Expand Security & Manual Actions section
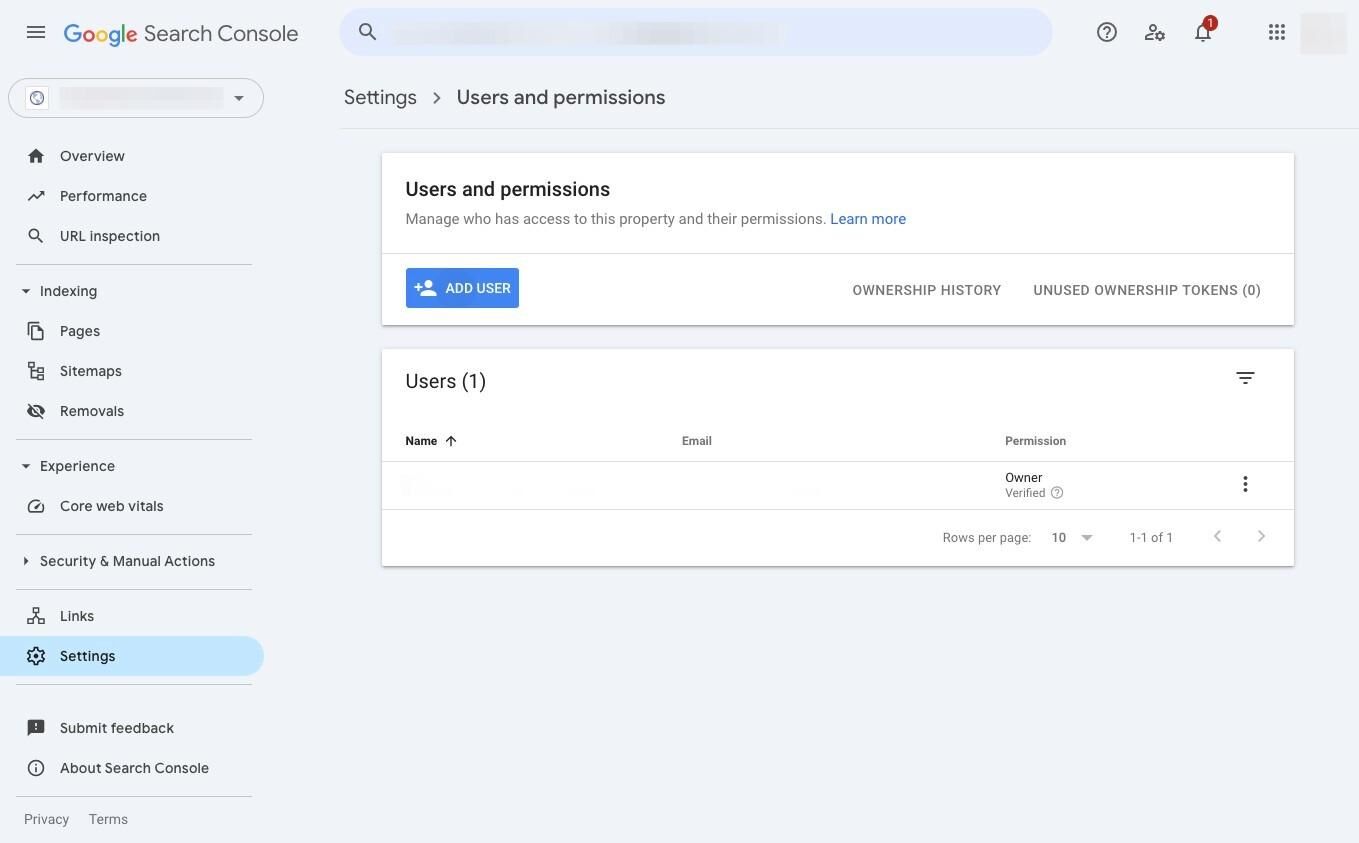The image size is (1359, 843). pos(26,561)
